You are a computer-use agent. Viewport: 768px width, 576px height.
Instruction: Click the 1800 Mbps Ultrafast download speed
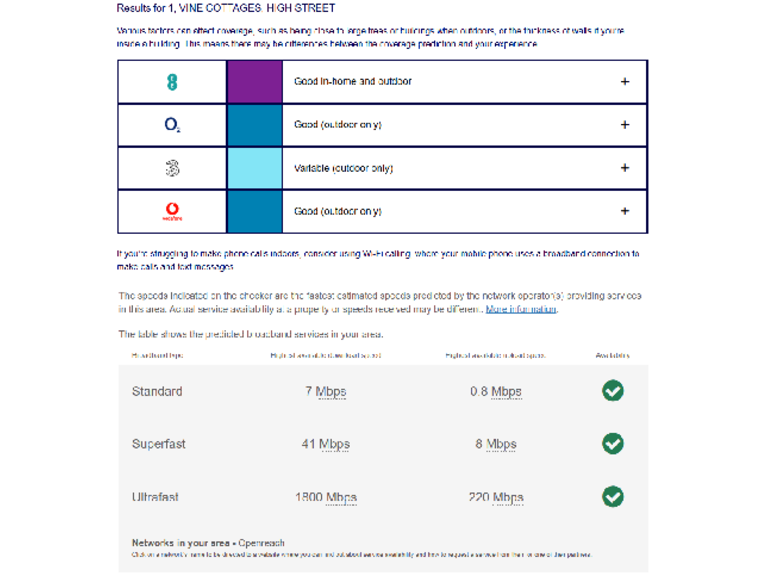(x=325, y=497)
